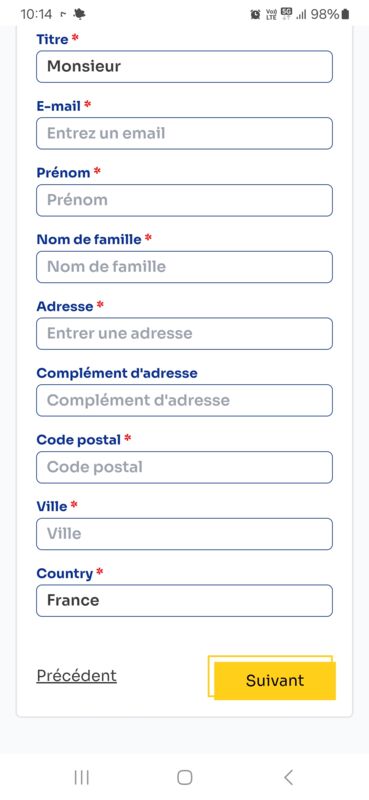Tap the Android recent apps icon

[x=82, y=778]
